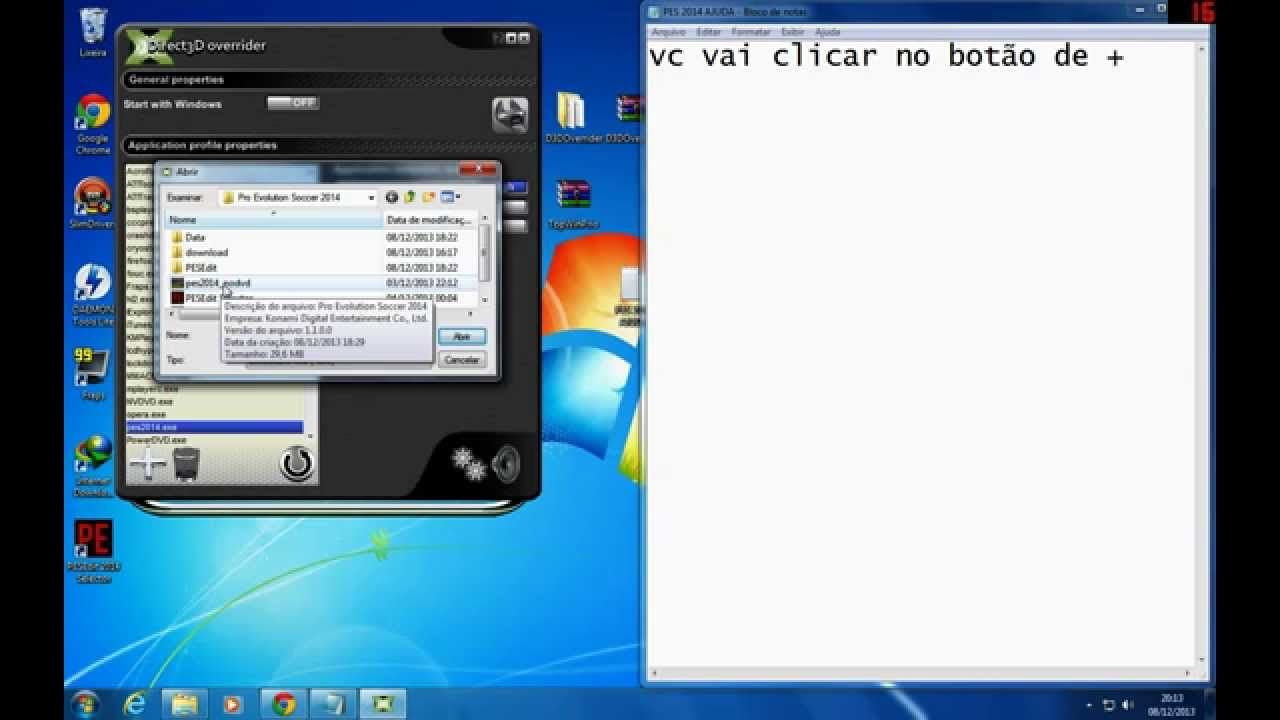Click the up-one-level folder icon in Abrir dialog
This screenshot has height=720, width=1280.
pos(410,198)
